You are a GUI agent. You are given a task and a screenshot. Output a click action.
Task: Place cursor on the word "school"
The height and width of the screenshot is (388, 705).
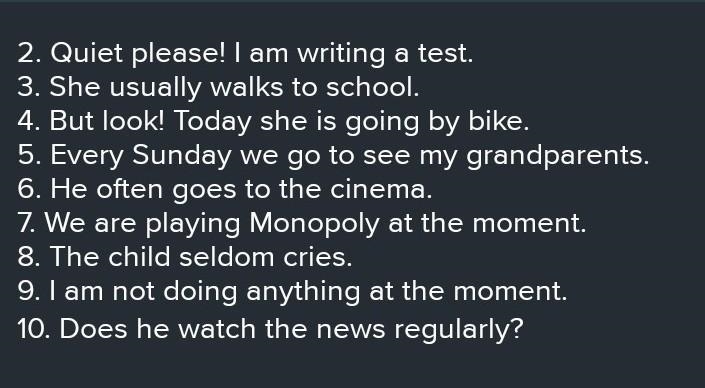tap(370, 87)
